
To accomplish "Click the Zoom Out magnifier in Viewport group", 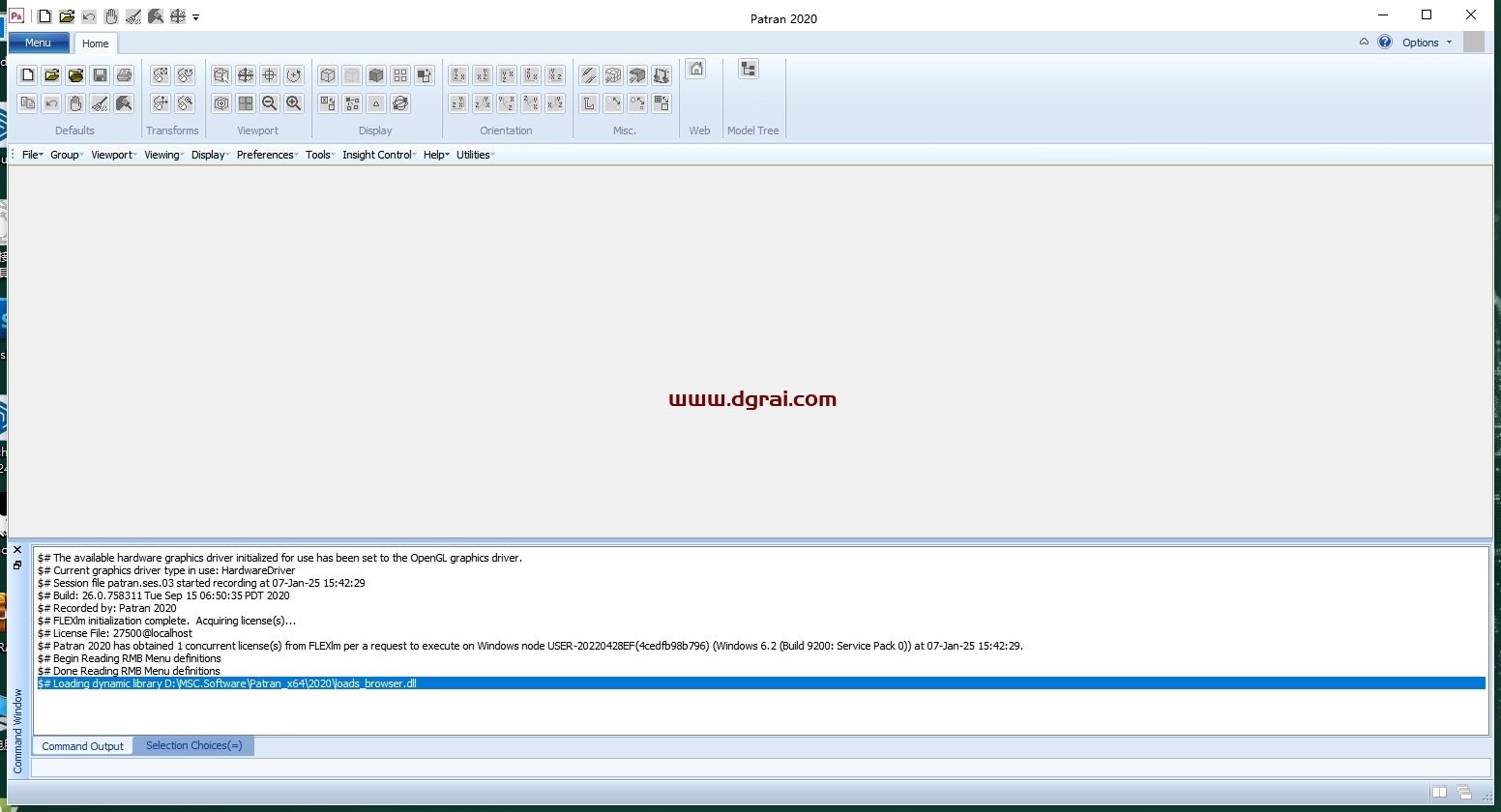I will [x=270, y=102].
